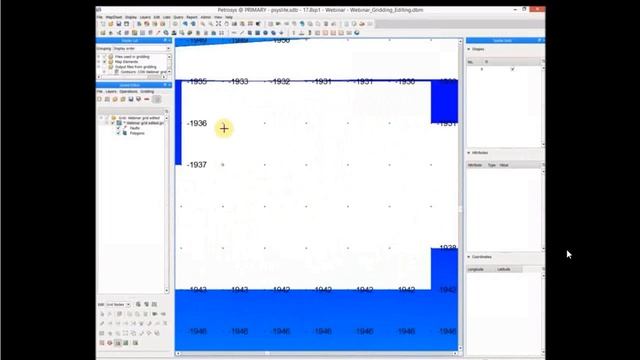Pin the Display List panel

(165, 40)
